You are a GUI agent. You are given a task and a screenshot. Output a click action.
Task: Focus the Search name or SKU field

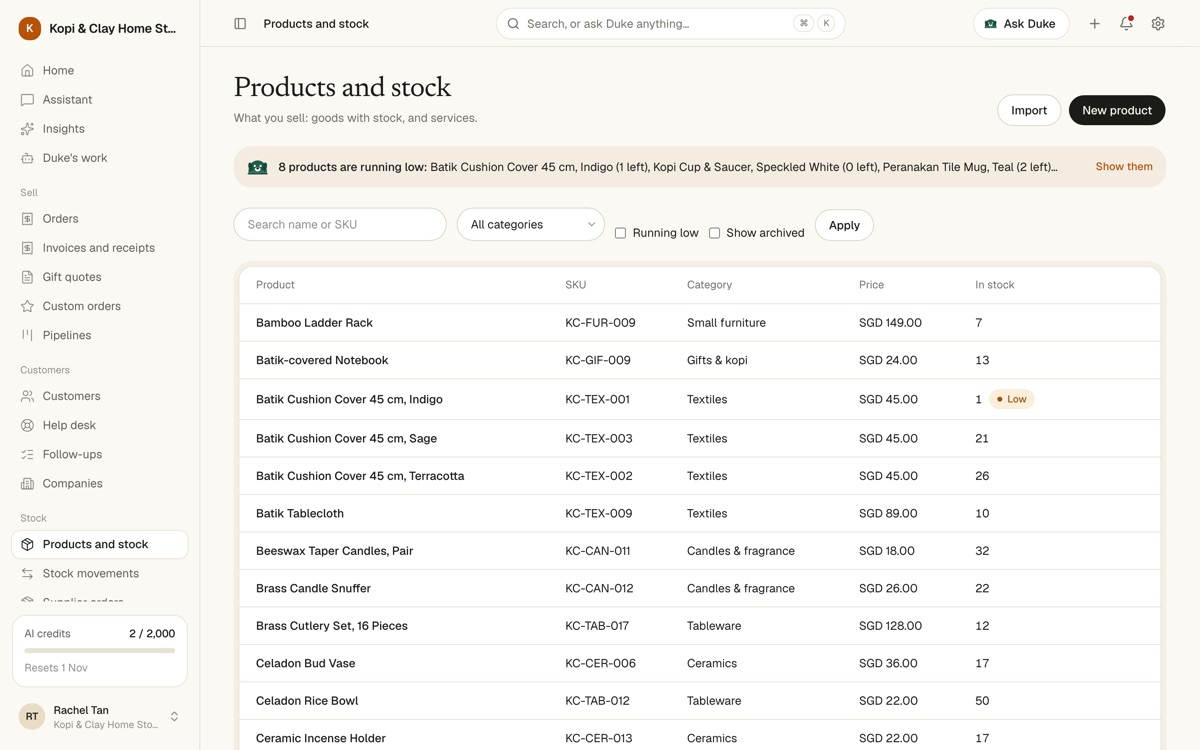pos(340,225)
